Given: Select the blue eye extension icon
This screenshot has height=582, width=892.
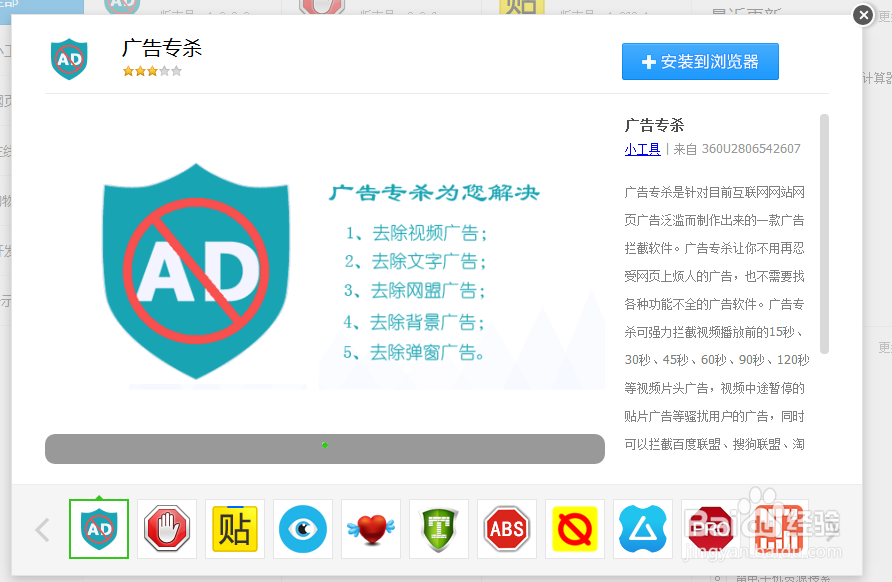Looking at the screenshot, I should click(x=302, y=528).
